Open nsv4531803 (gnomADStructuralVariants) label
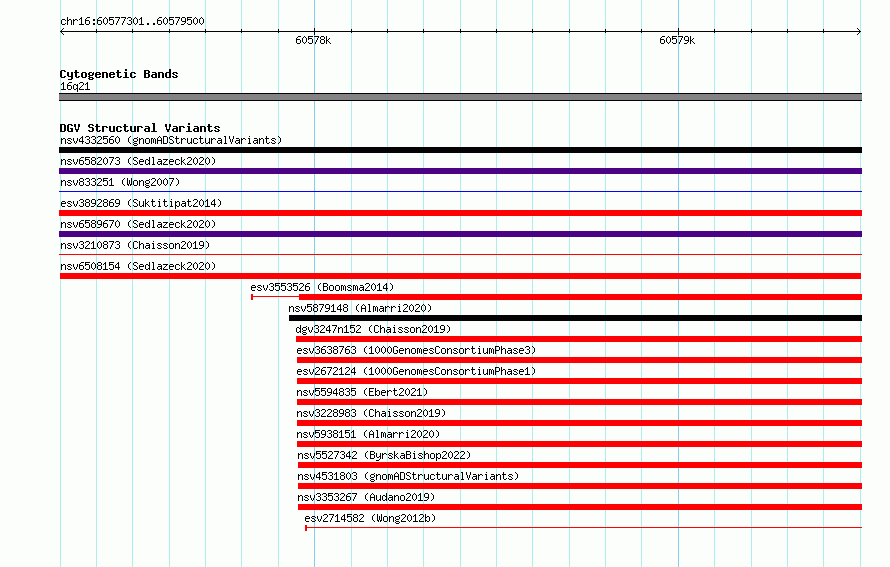The width and height of the screenshot is (890, 567). click(408, 476)
